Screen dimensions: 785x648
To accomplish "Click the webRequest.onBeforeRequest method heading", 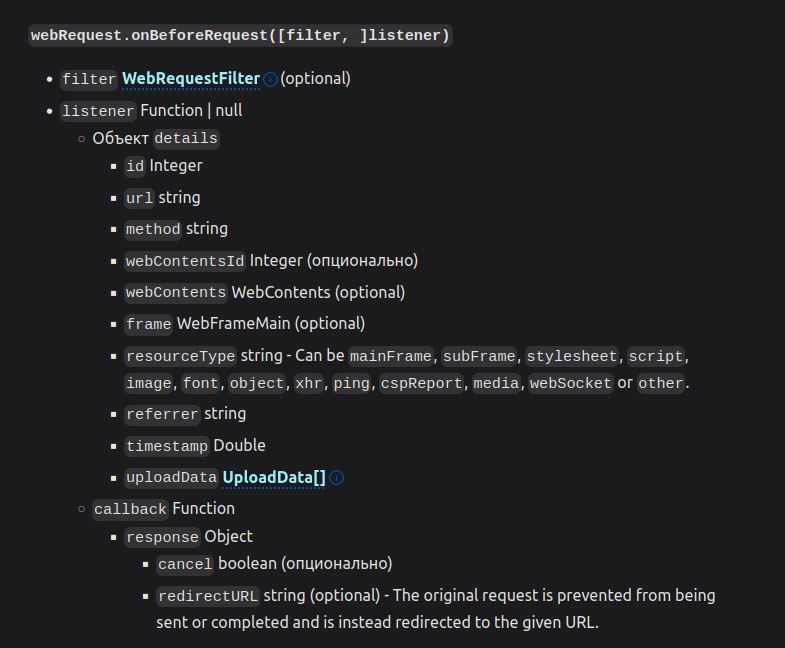I will 240,36.
